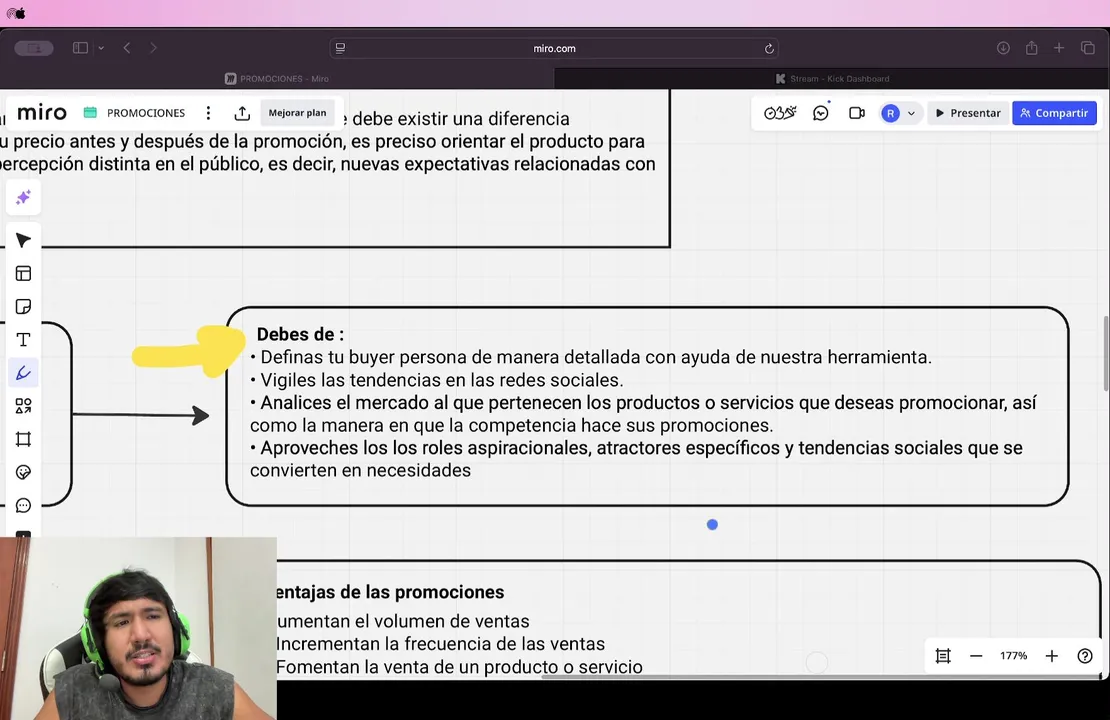
Task: Open the help question mark
Action: (1085, 656)
